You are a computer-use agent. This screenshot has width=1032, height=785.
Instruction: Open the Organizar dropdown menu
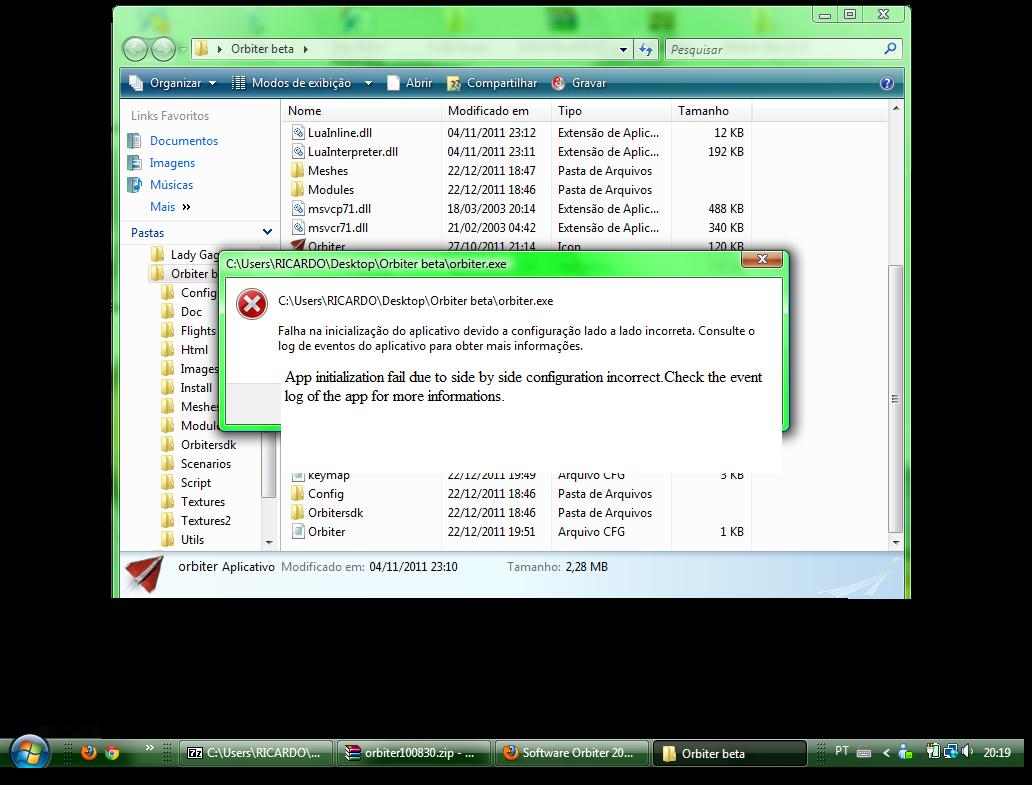174,83
